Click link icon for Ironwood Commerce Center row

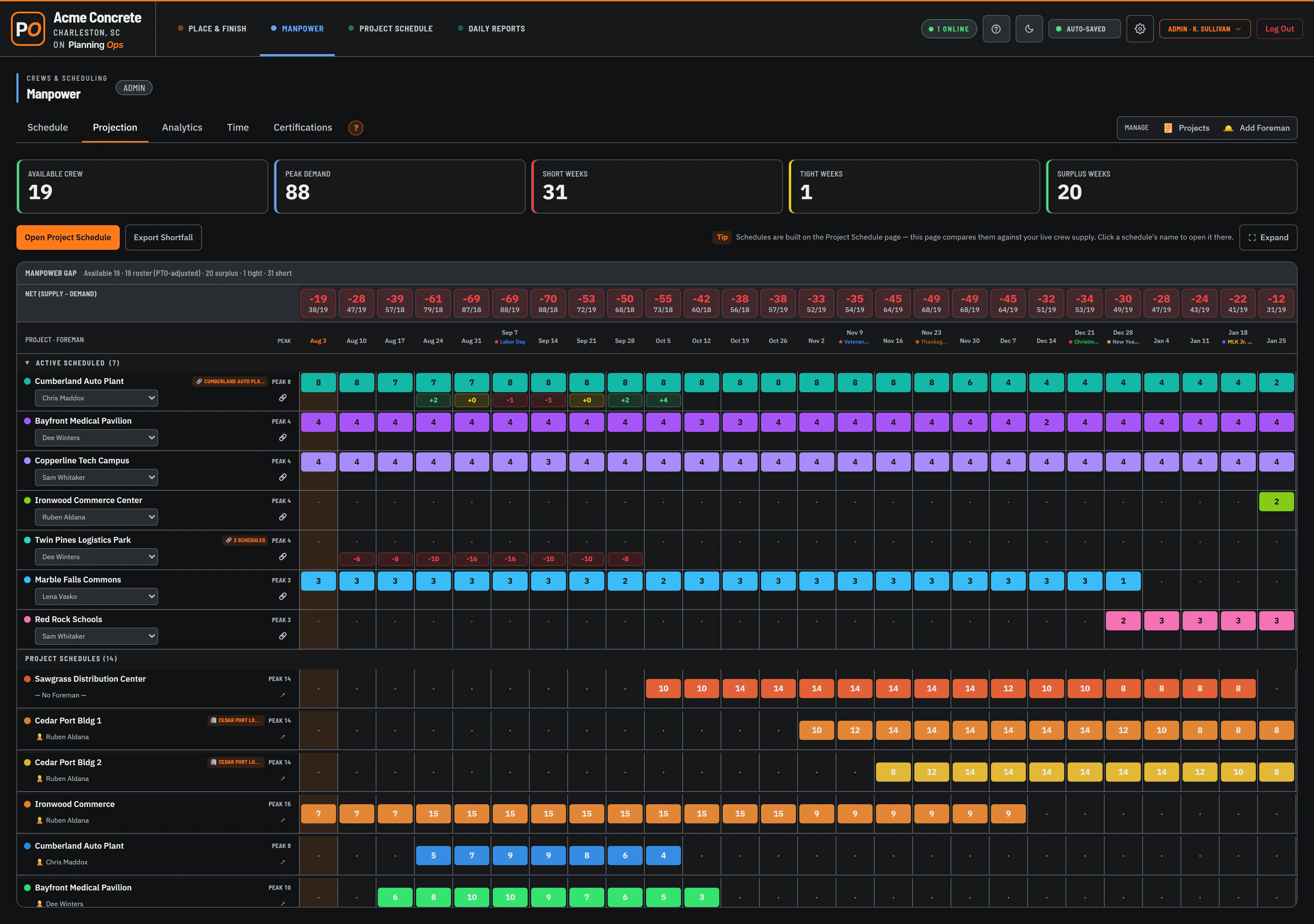coord(283,517)
